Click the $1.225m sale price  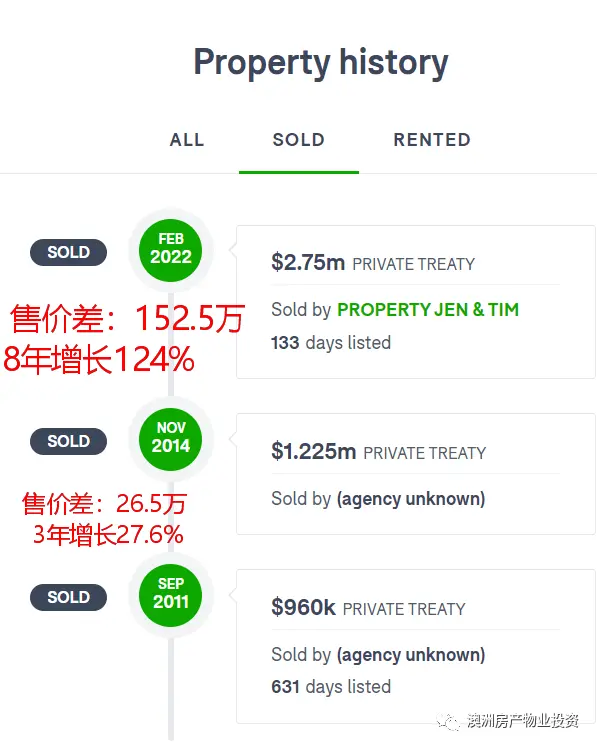click(314, 451)
